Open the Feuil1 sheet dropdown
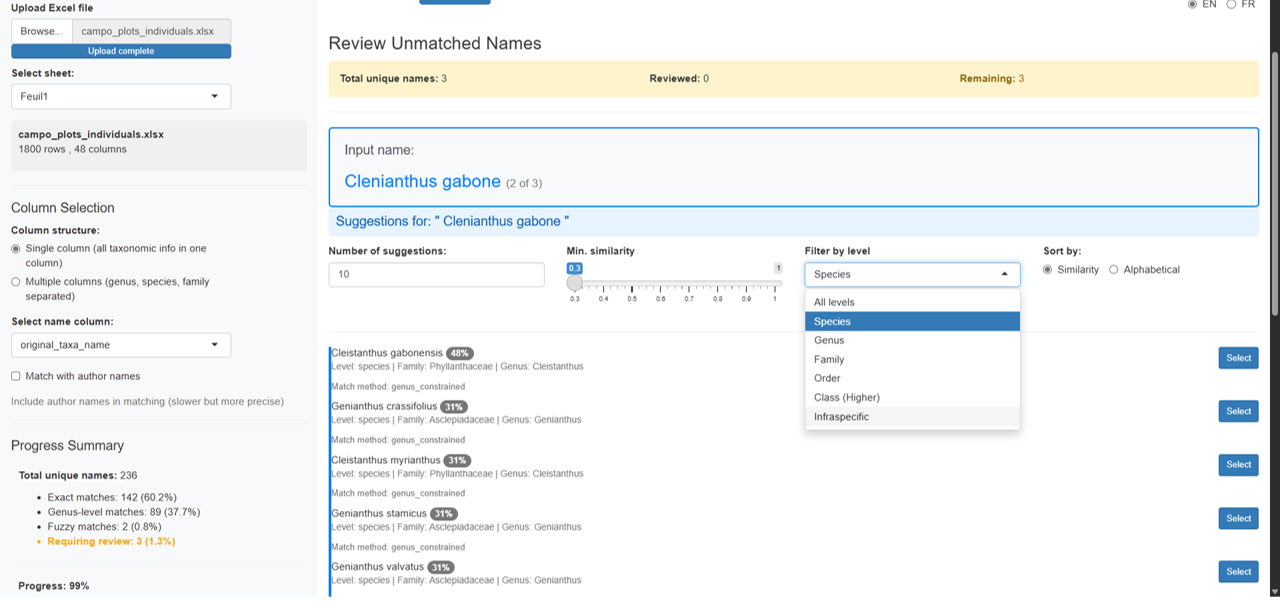Screen dimensions: 1280x602 coord(121,96)
